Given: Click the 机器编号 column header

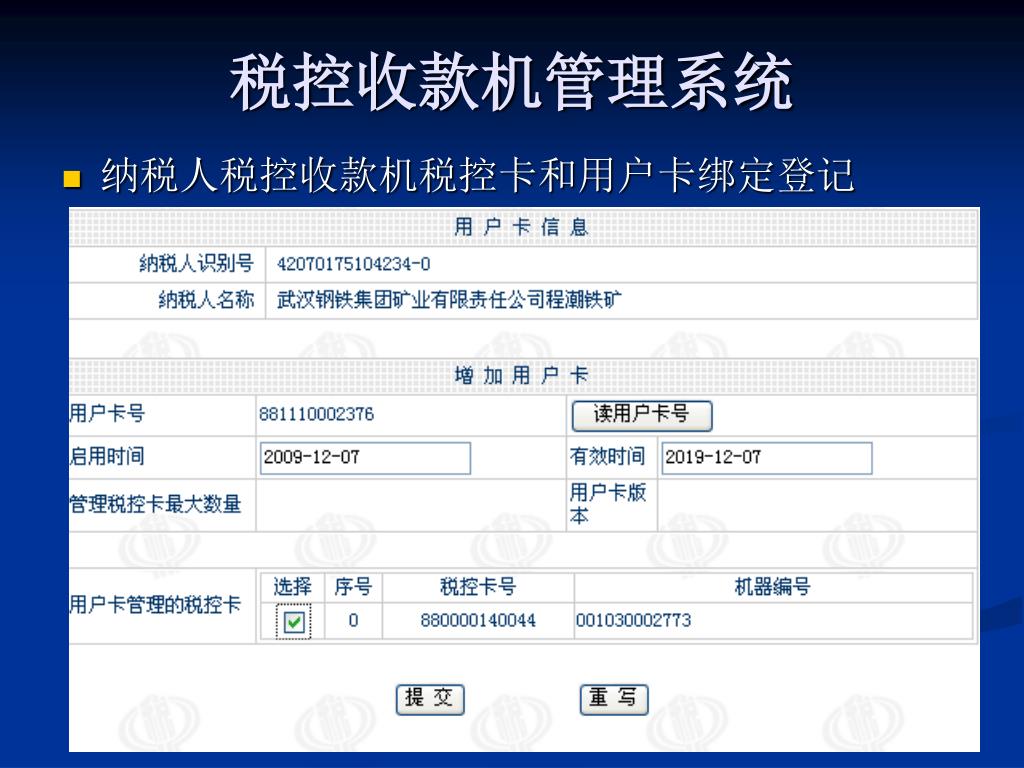Looking at the screenshot, I should pyautogui.click(x=773, y=587).
